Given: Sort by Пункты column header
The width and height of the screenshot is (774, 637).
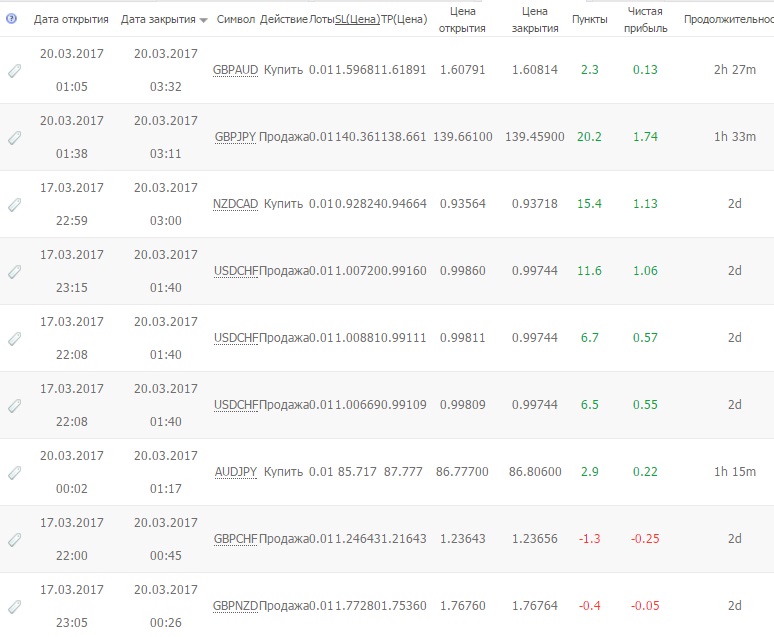Looking at the screenshot, I should coord(589,19).
